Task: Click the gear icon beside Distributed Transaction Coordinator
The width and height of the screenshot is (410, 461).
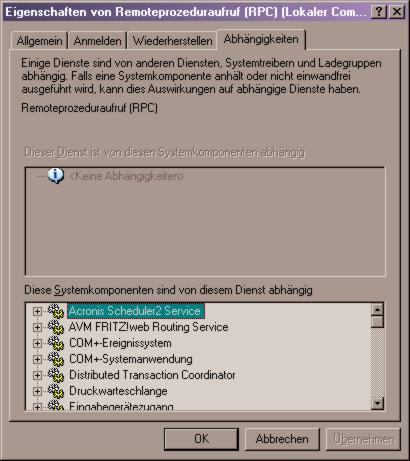Action: 56,375
